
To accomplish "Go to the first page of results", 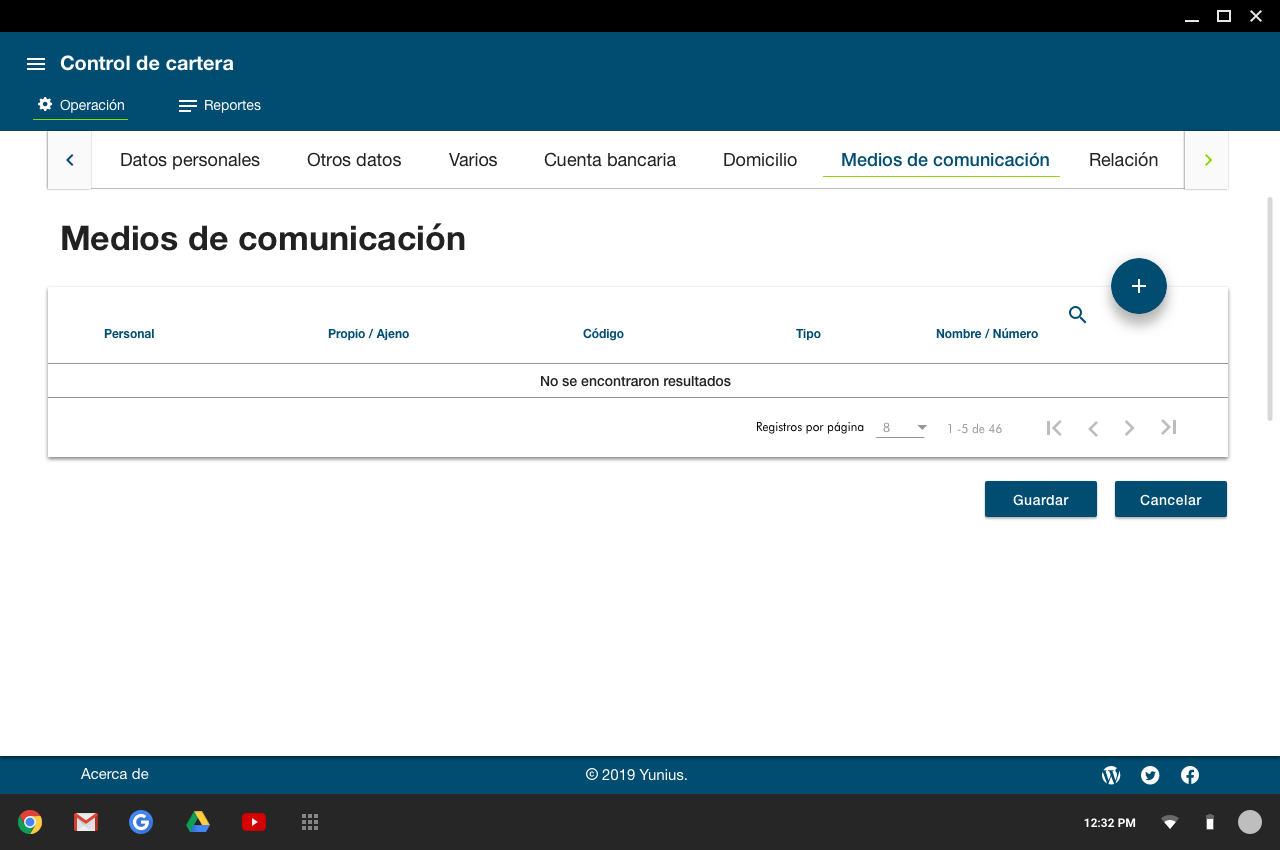I will pyautogui.click(x=1053, y=428).
